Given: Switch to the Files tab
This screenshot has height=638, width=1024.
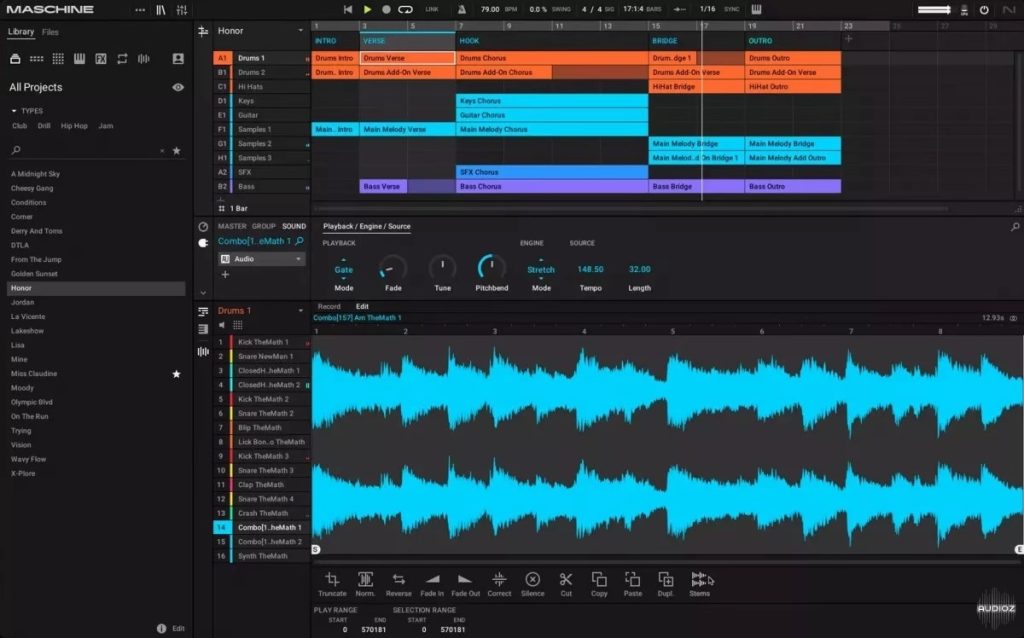Looking at the screenshot, I should (x=50, y=32).
